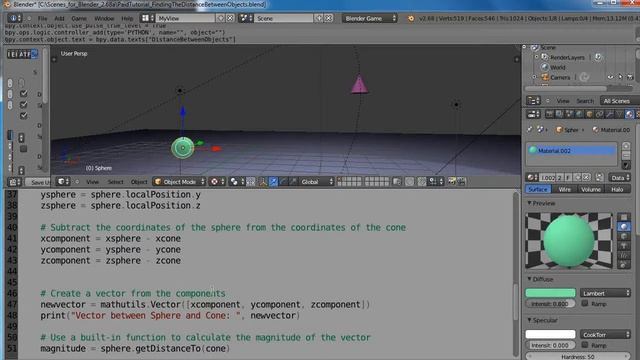Open the screen layout browser icon

147,18
